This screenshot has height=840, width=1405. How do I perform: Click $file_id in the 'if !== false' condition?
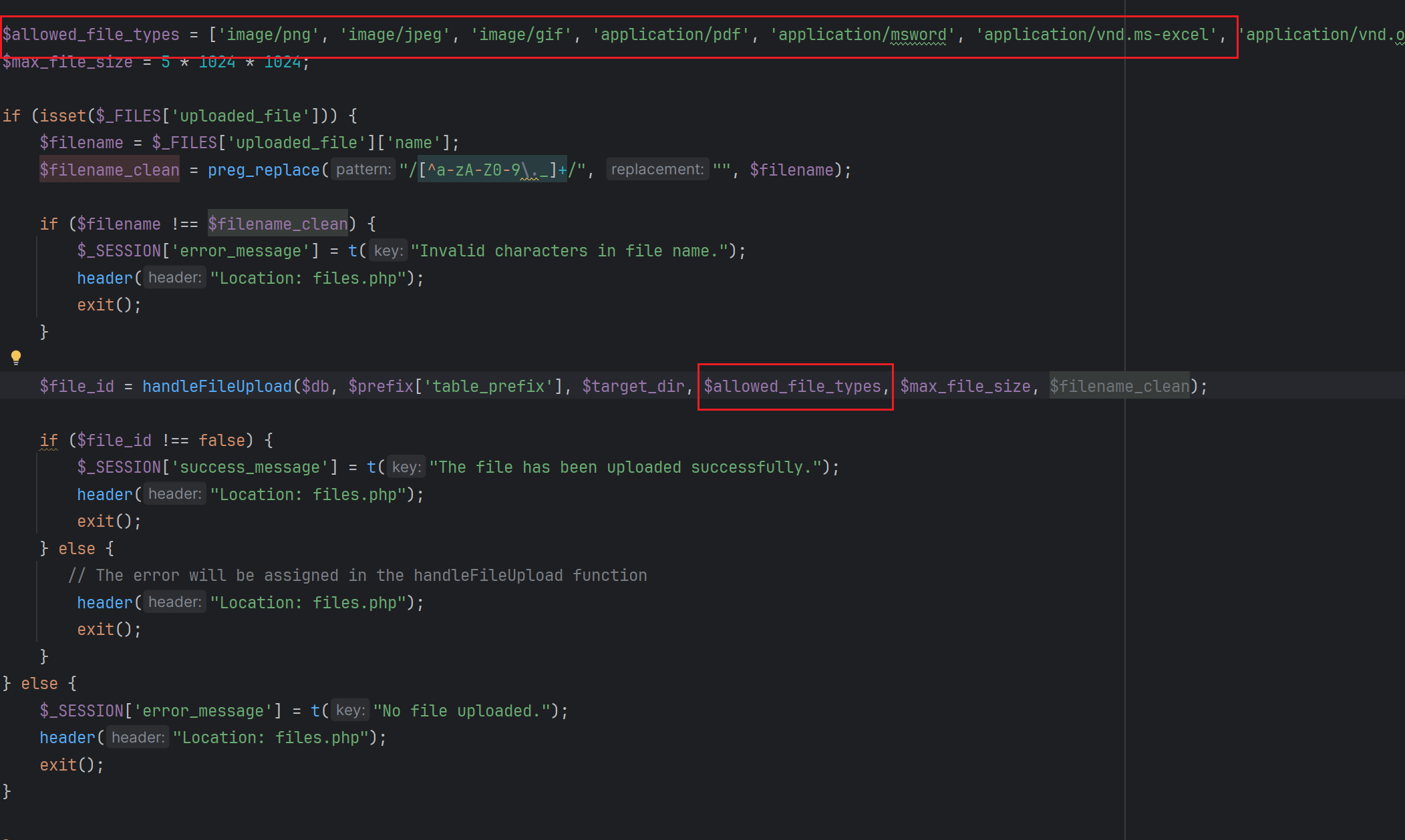114,441
